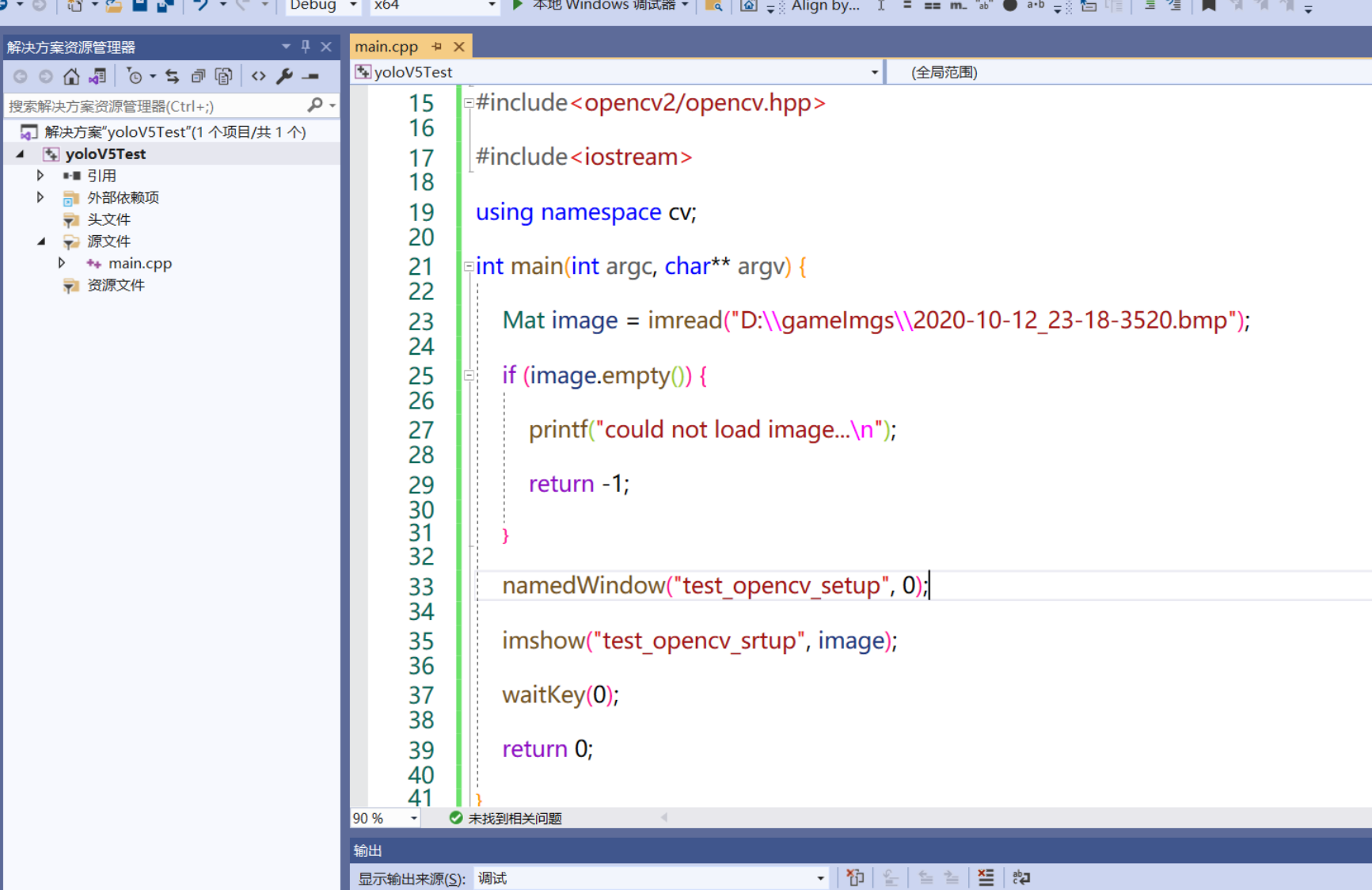Pin the Solution Explorer panel

click(x=306, y=47)
